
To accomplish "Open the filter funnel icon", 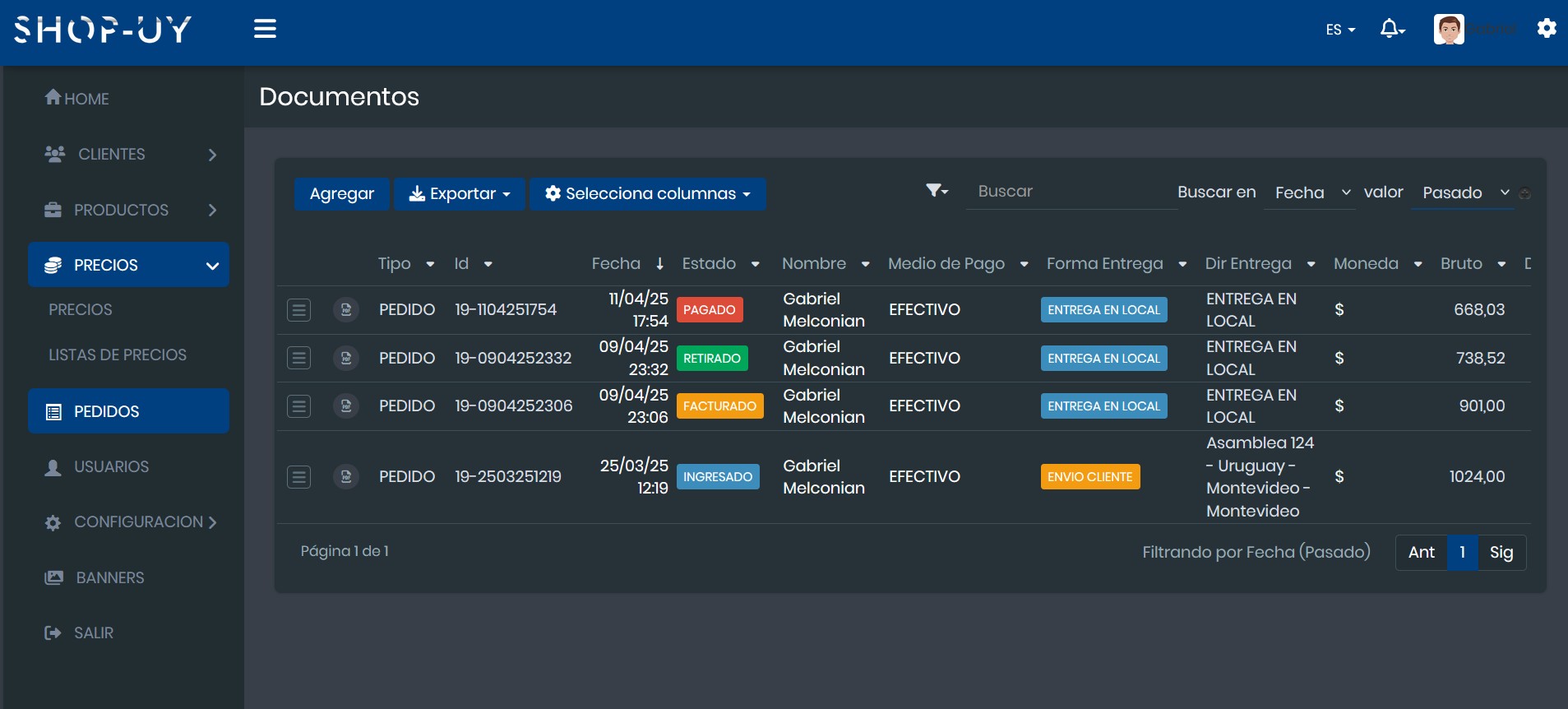I will pos(936,191).
